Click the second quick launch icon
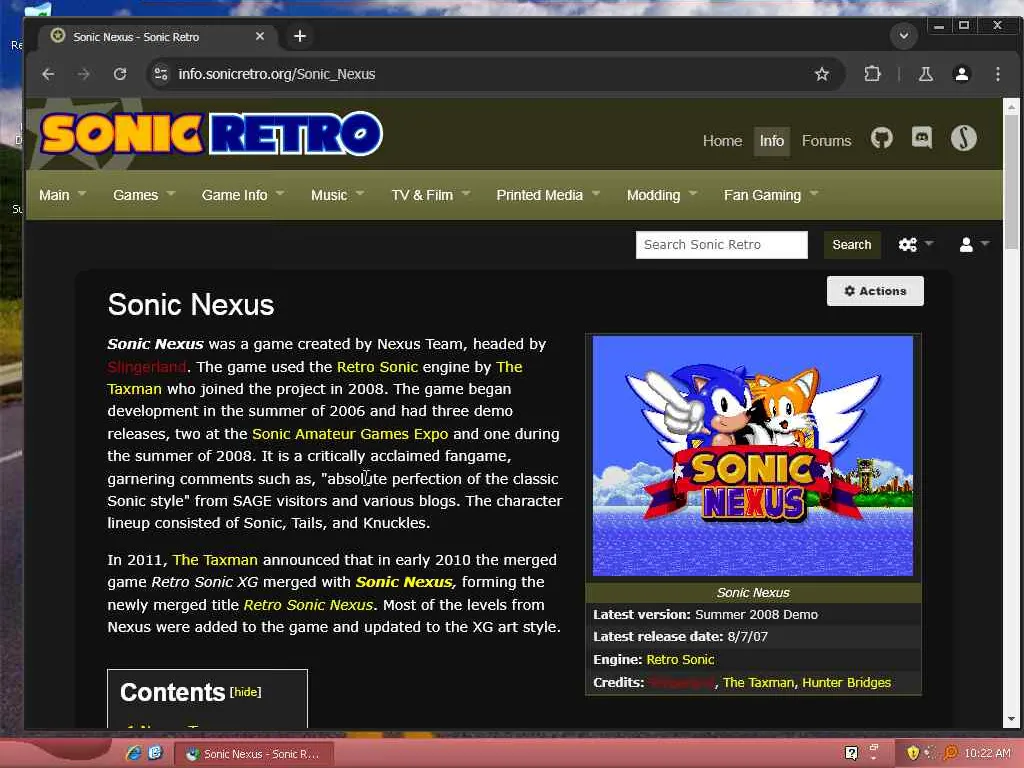The width and height of the screenshot is (1024, 768). (155, 753)
